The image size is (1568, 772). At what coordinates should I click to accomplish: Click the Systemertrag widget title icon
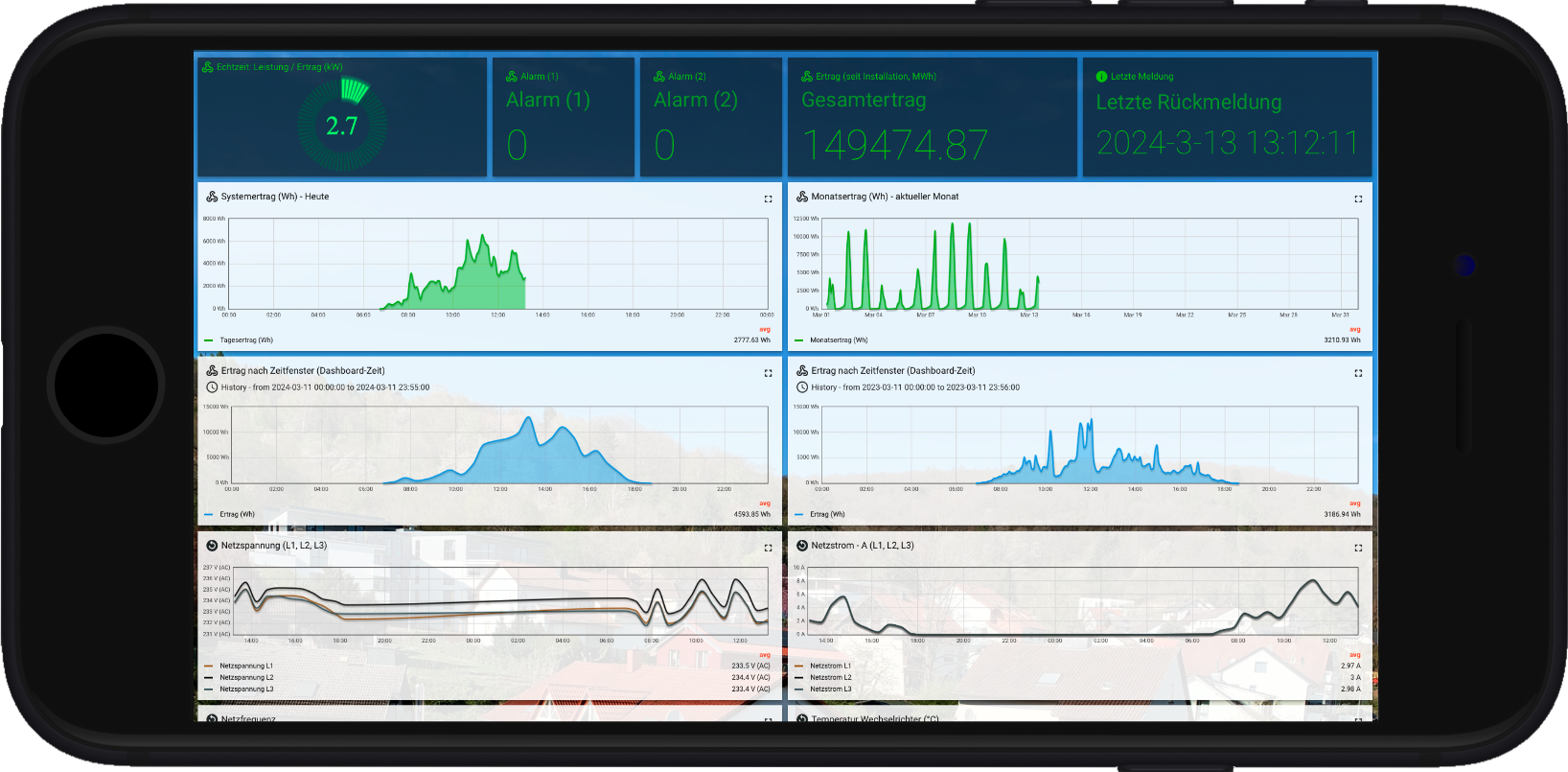tap(212, 197)
